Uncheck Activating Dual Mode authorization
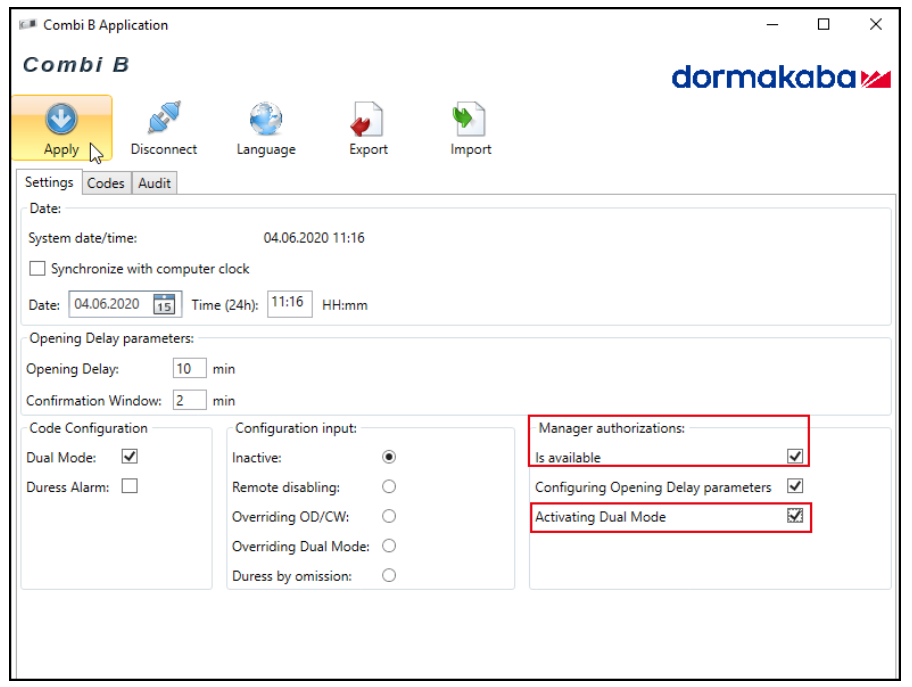The height and width of the screenshot is (687, 912). click(795, 517)
